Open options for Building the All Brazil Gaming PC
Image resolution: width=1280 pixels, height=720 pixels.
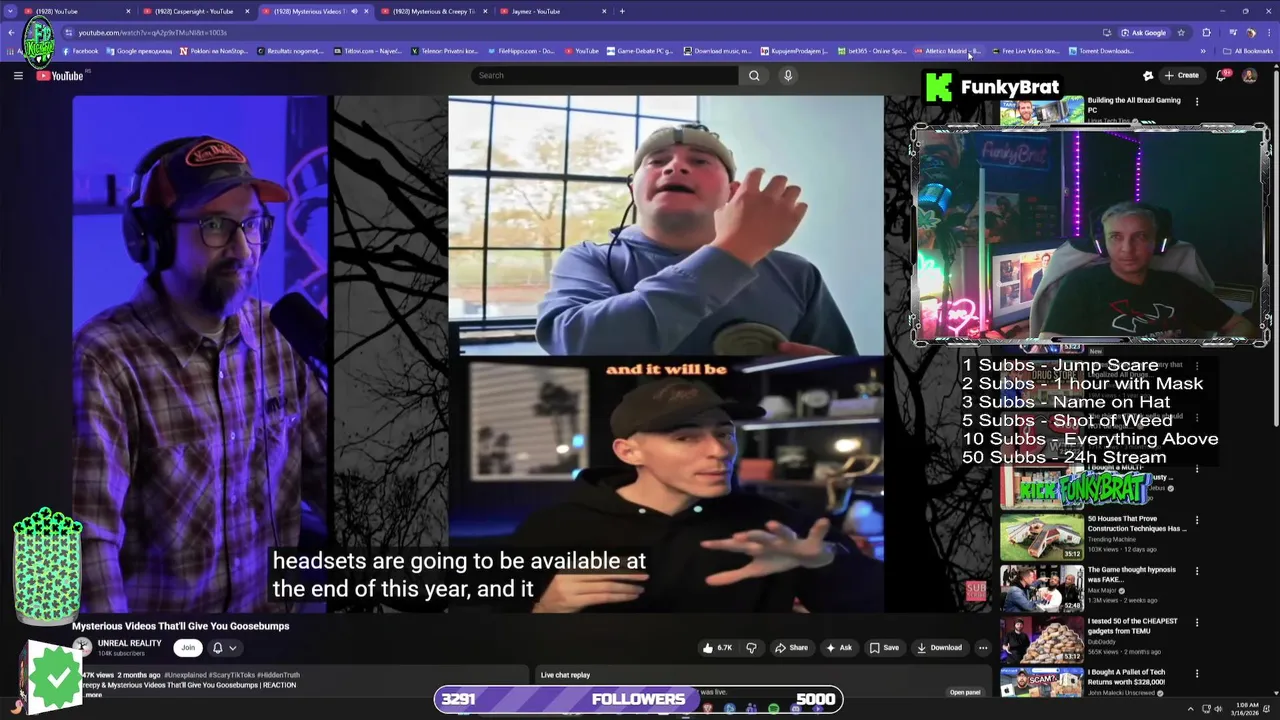click(x=1197, y=101)
